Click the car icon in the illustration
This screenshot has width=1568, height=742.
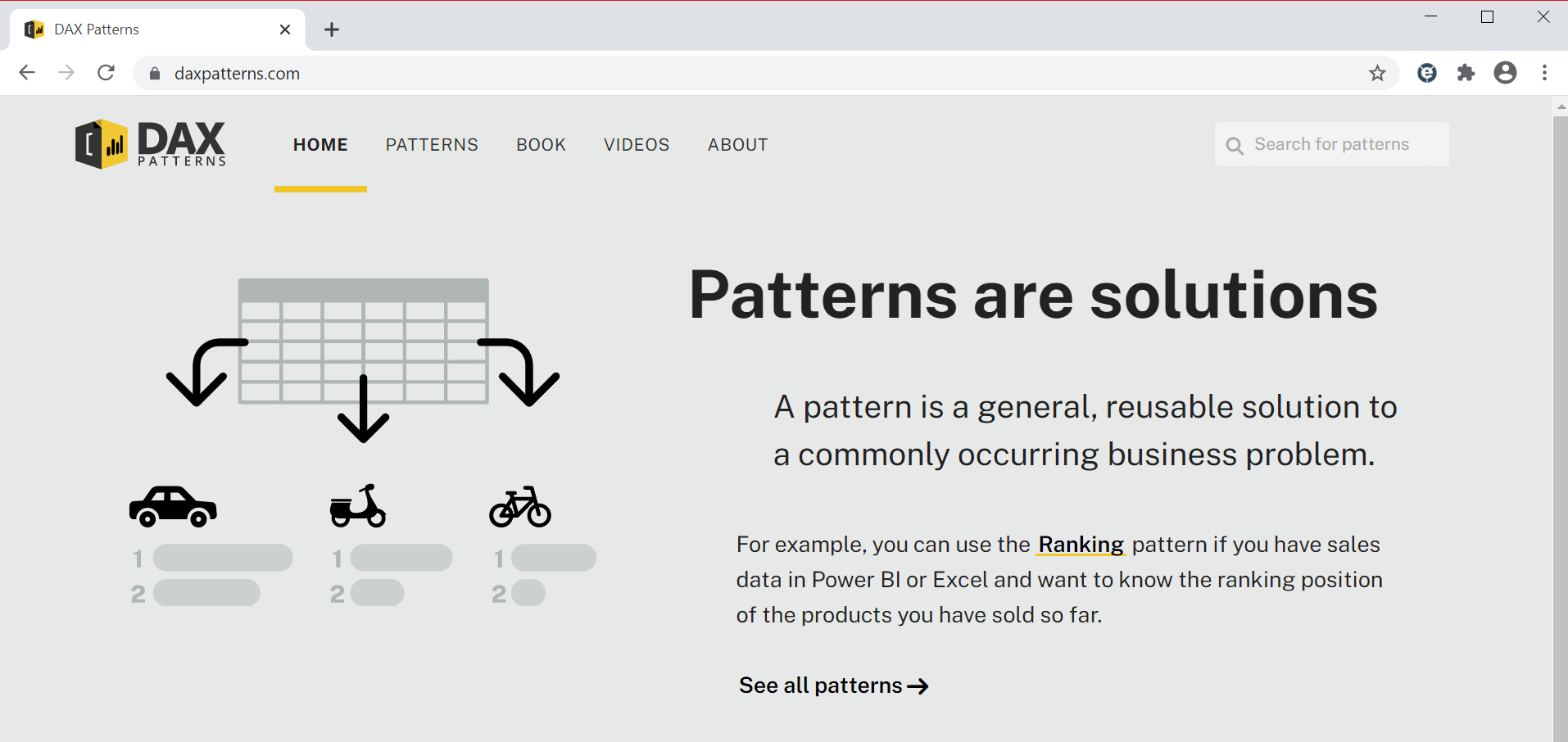(173, 506)
